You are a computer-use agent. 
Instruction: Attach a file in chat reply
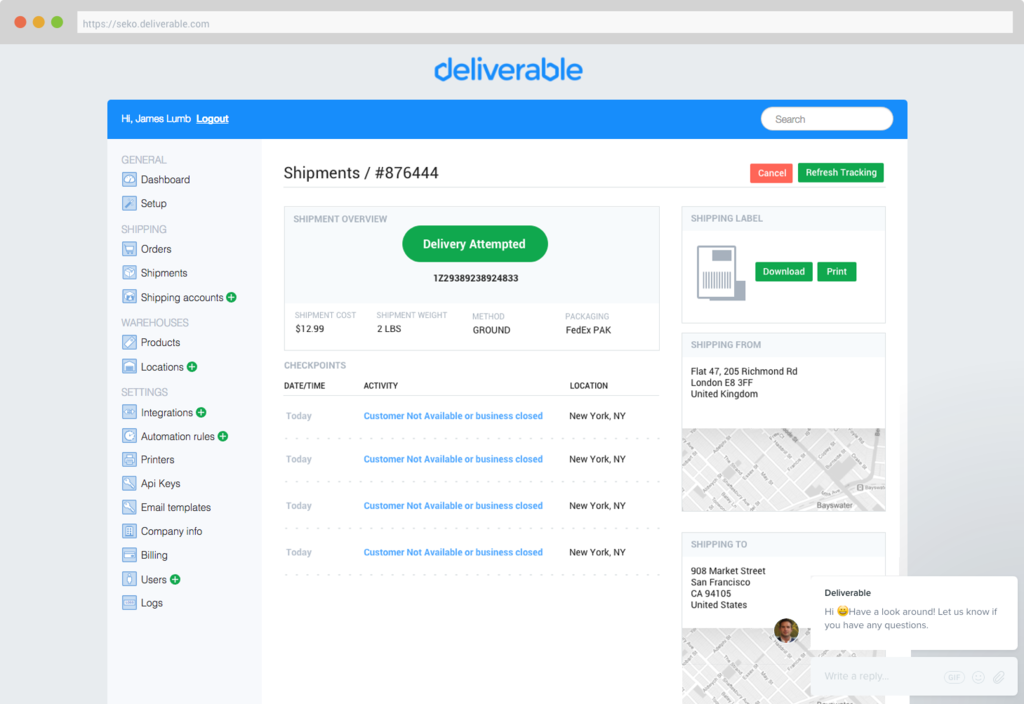coord(999,677)
